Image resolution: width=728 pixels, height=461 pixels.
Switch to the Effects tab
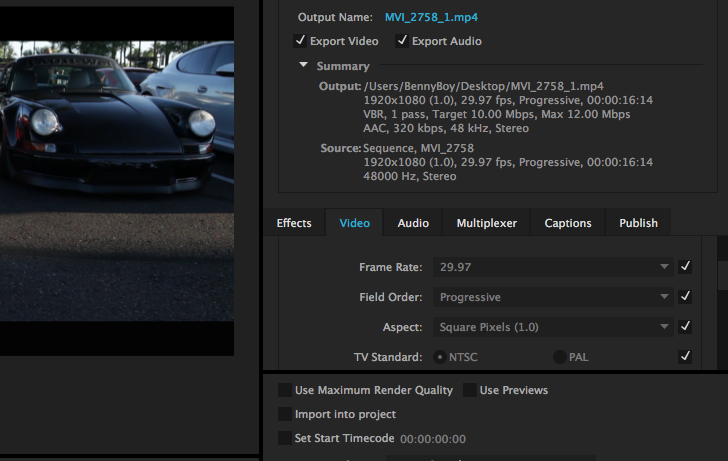[x=294, y=223]
